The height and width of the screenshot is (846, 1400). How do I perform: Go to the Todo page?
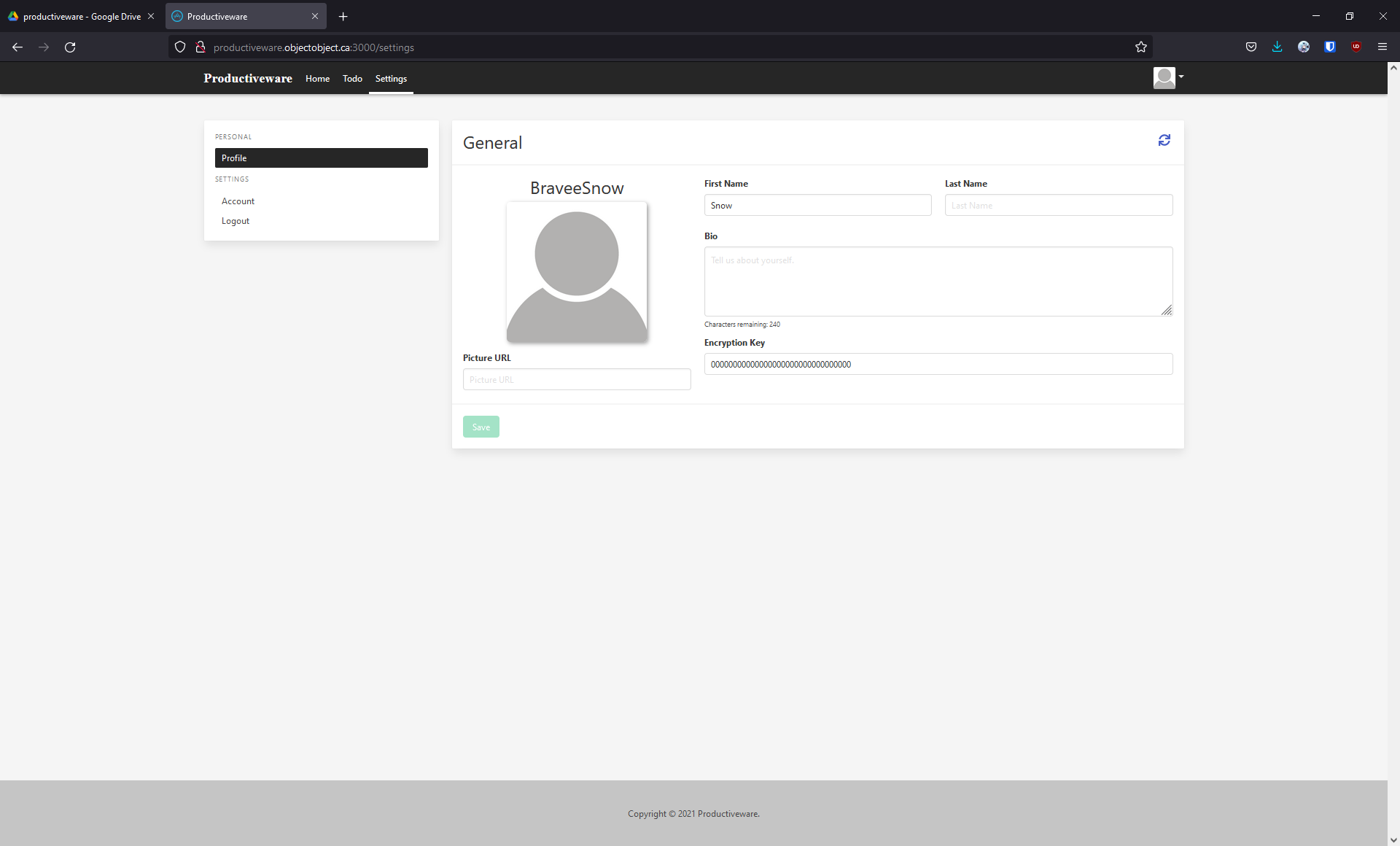352,79
